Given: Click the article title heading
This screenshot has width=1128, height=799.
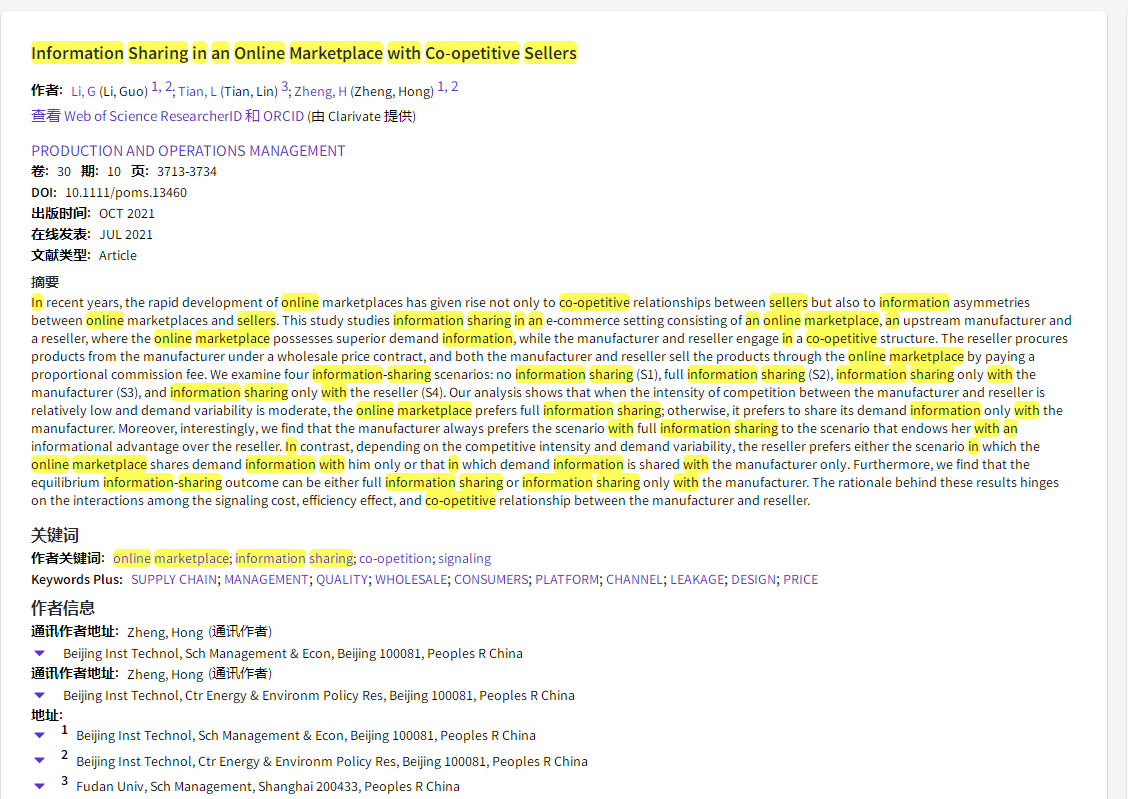Looking at the screenshot, I should [x=304, y=53].
